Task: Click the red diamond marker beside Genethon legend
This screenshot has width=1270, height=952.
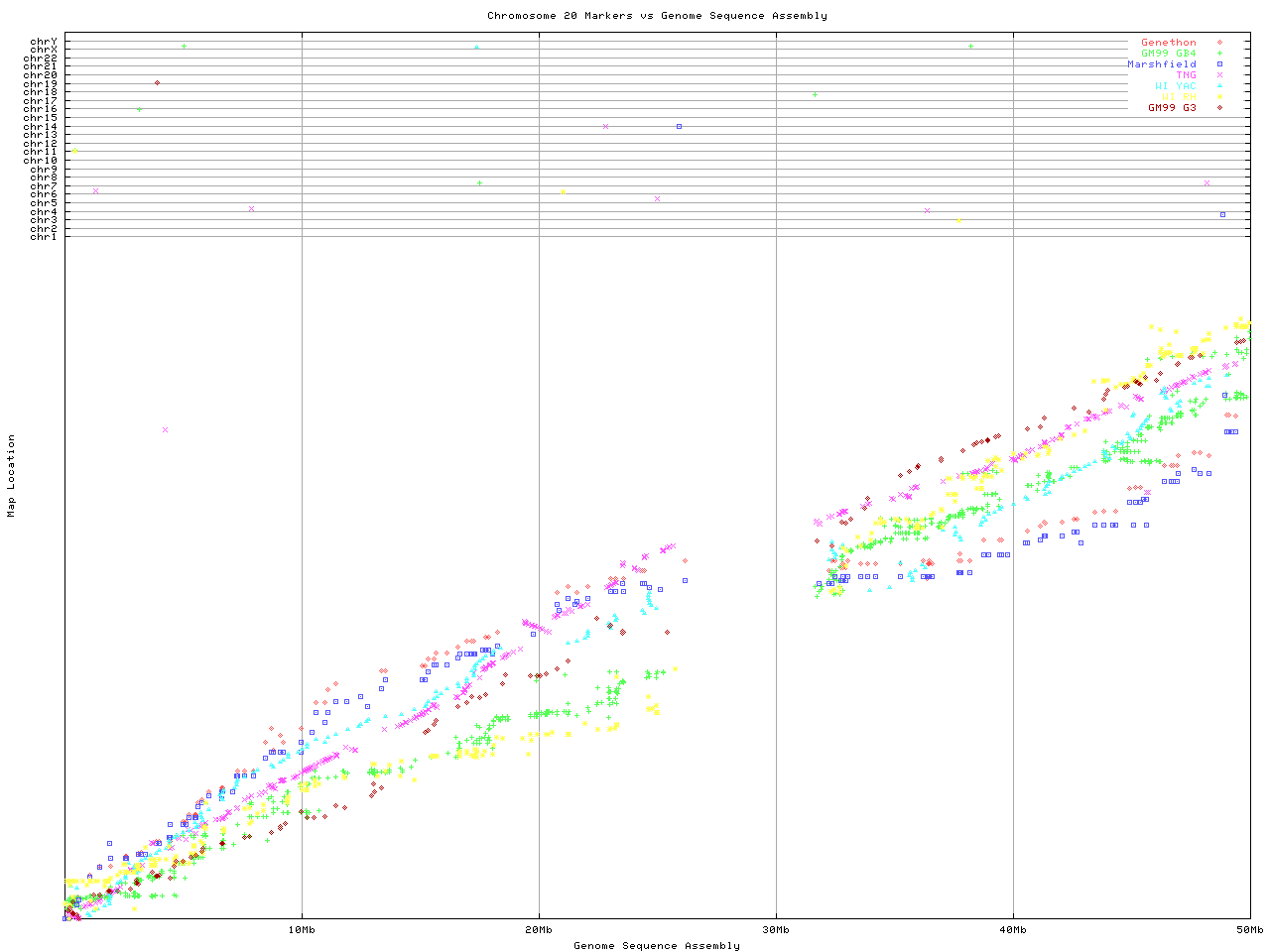Action: point(1219,43)
